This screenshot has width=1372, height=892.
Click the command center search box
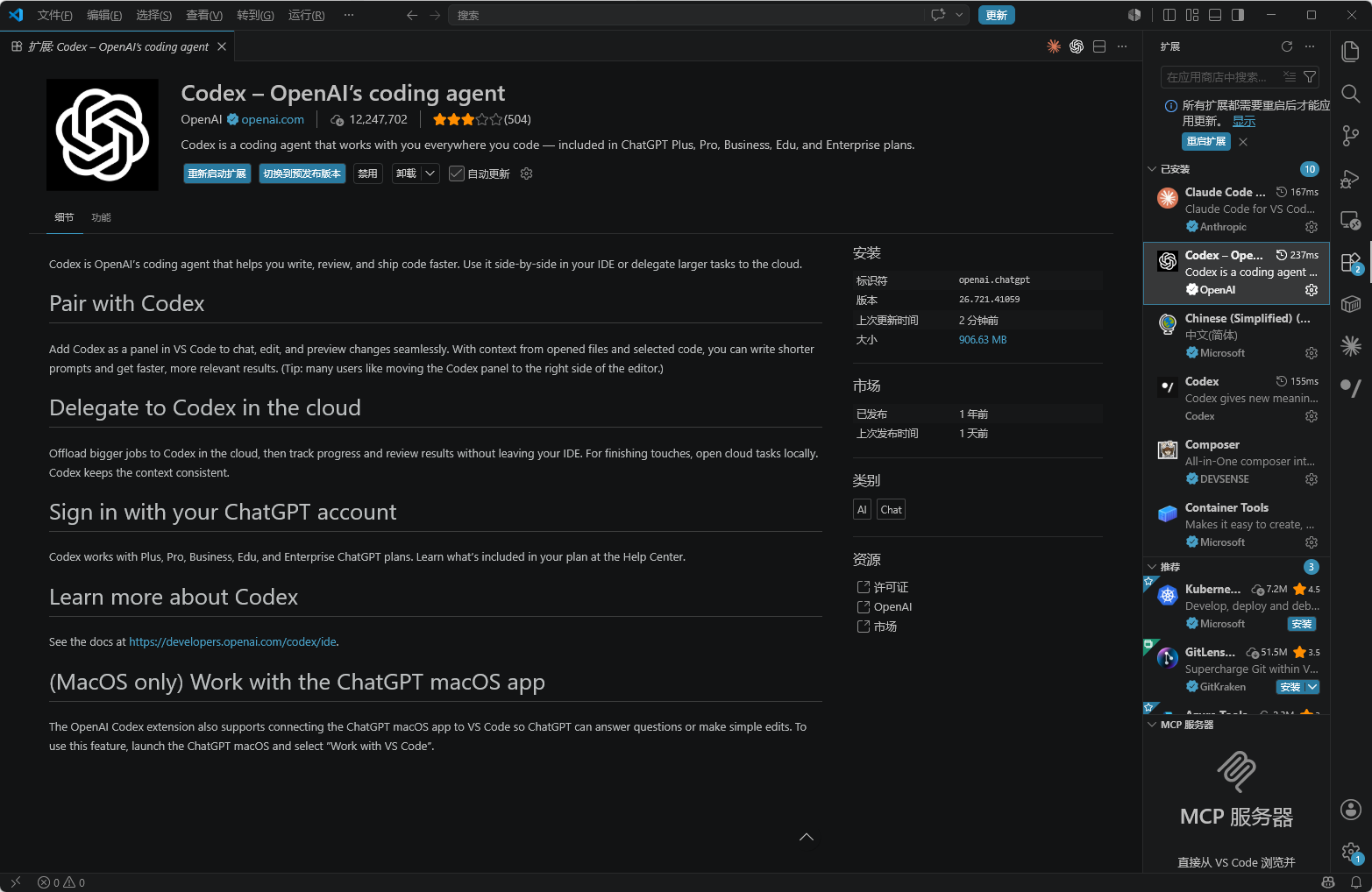click(686, 15)
